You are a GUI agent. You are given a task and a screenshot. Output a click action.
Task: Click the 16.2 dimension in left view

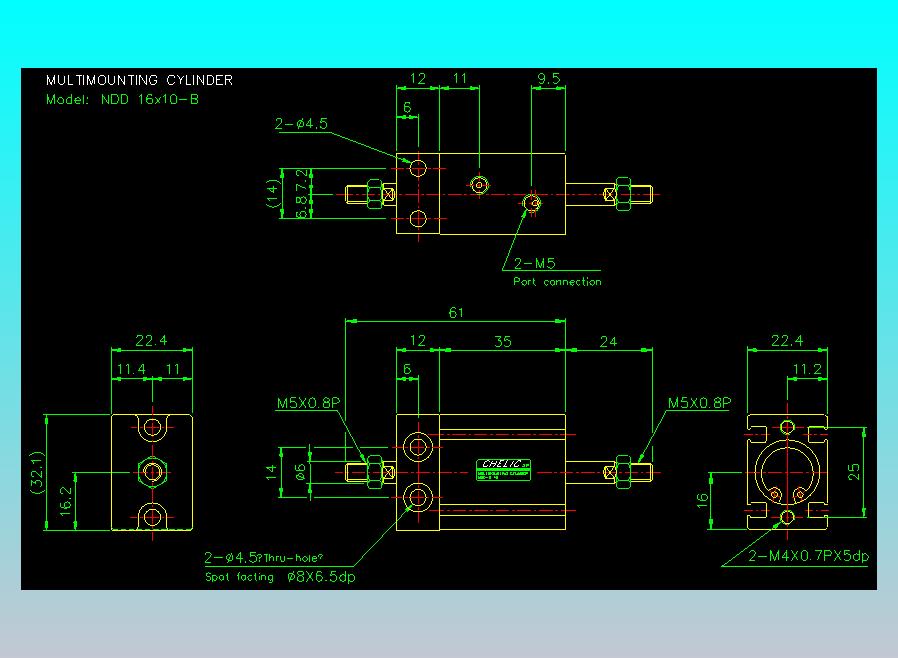(x=66, y=501)
